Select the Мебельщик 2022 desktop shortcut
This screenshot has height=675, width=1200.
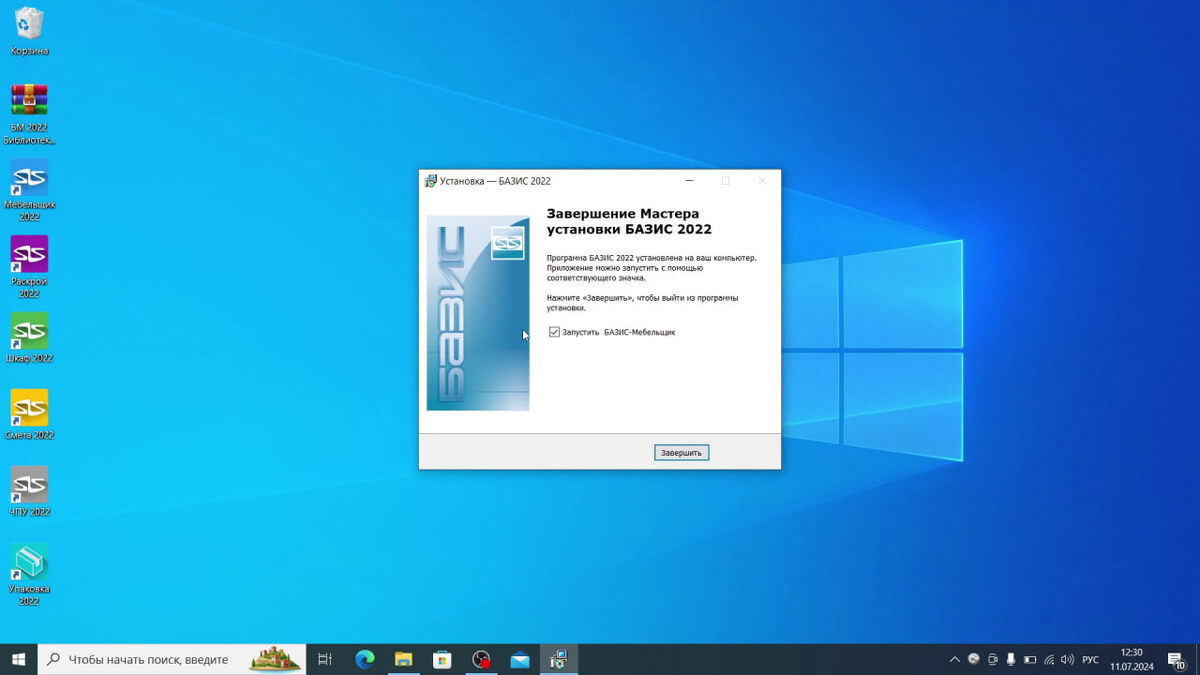(29, 190)
